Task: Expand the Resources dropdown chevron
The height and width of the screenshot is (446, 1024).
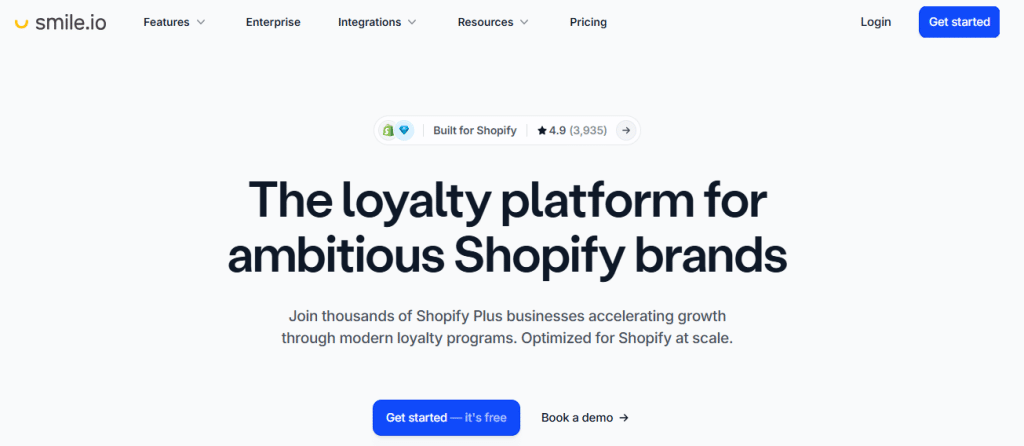Action: click(x=525, y=22)
